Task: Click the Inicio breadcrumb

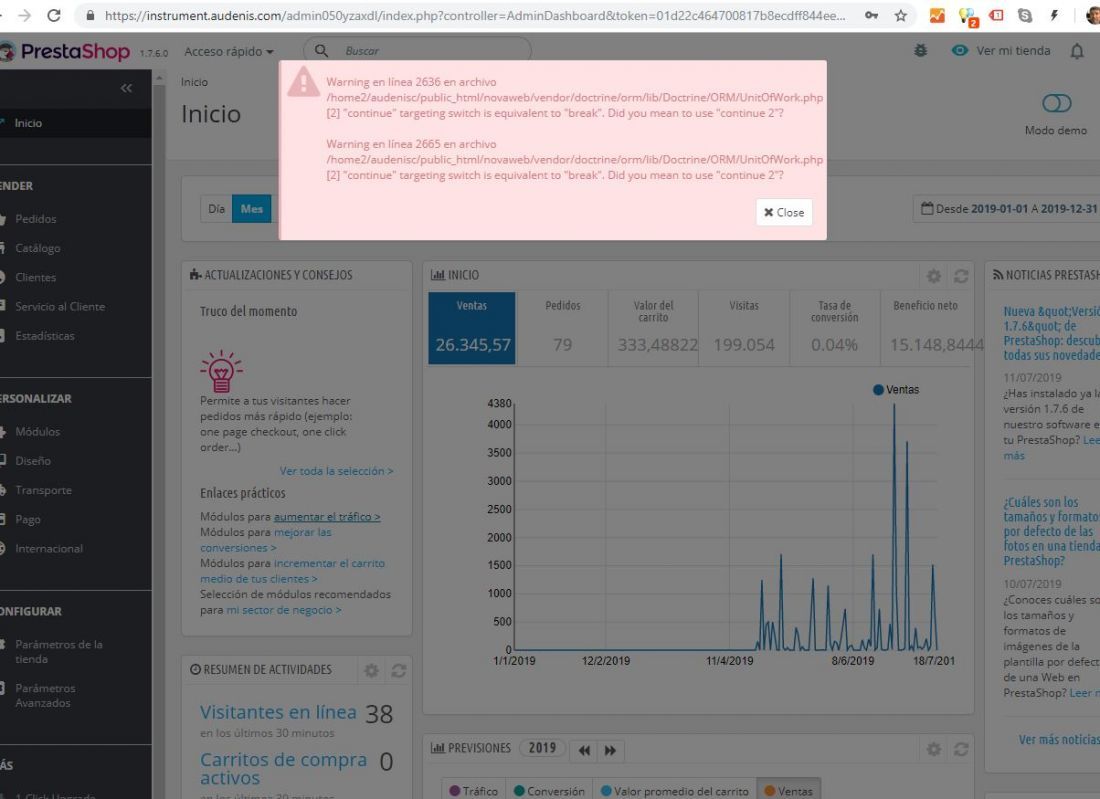Action: pos(194,82)
